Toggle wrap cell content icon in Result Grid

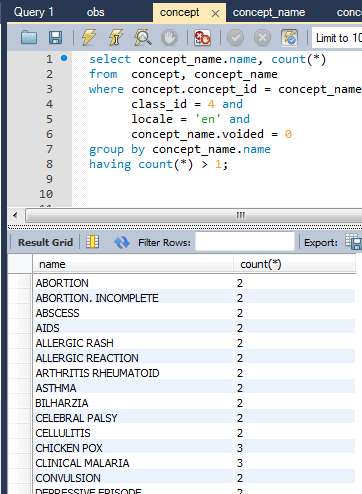click(92, 242)
